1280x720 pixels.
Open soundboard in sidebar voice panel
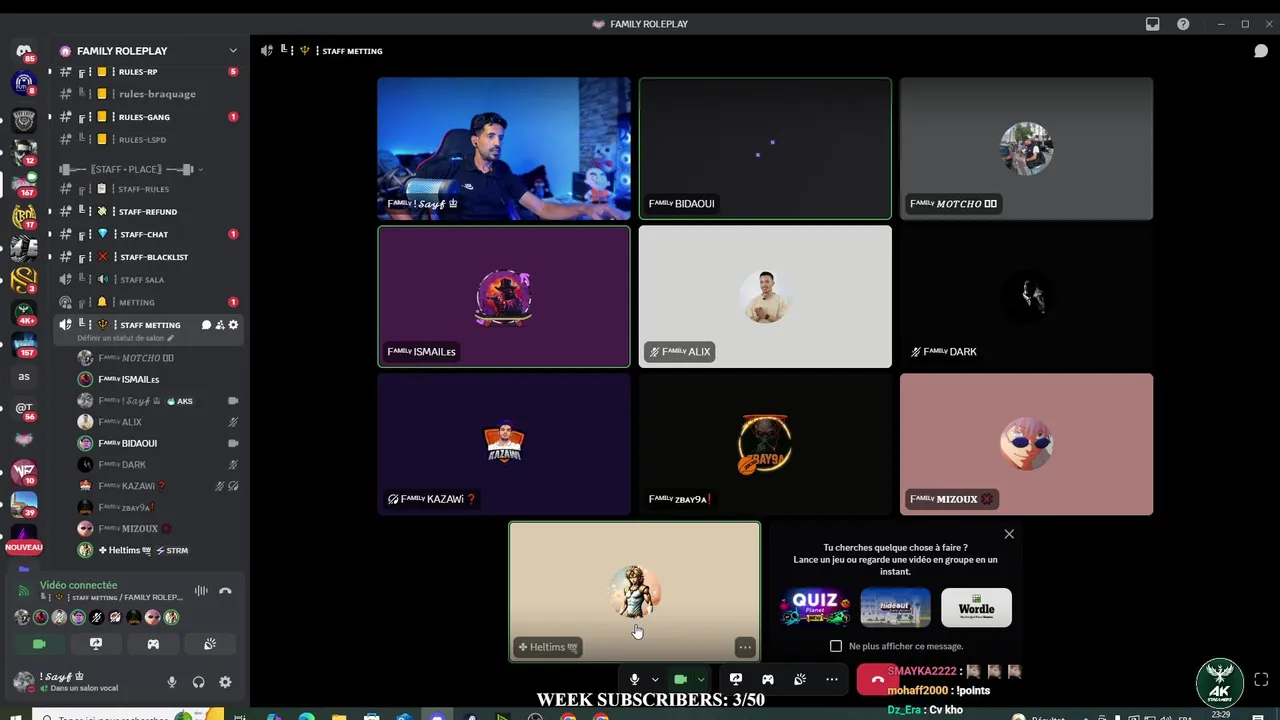pos(210,644)
